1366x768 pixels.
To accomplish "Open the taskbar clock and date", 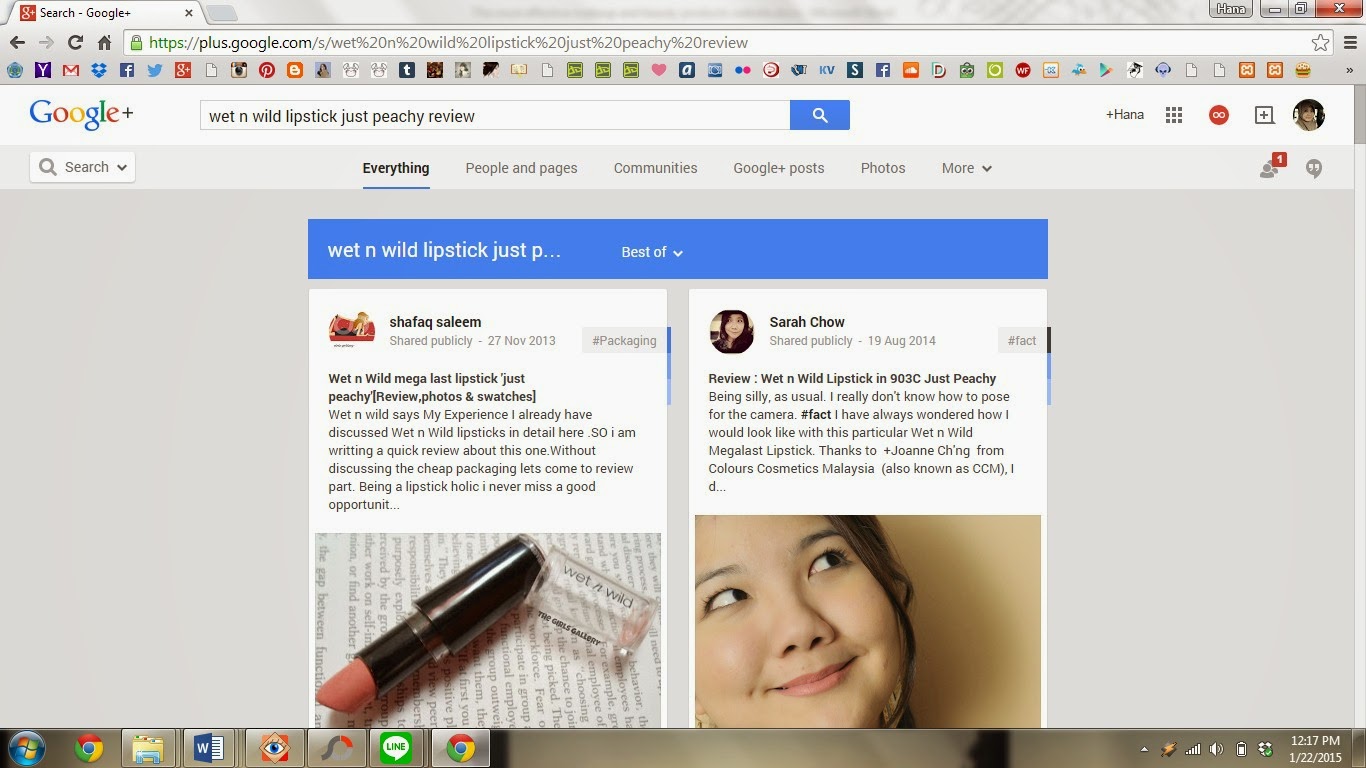I will [1316, 749].
